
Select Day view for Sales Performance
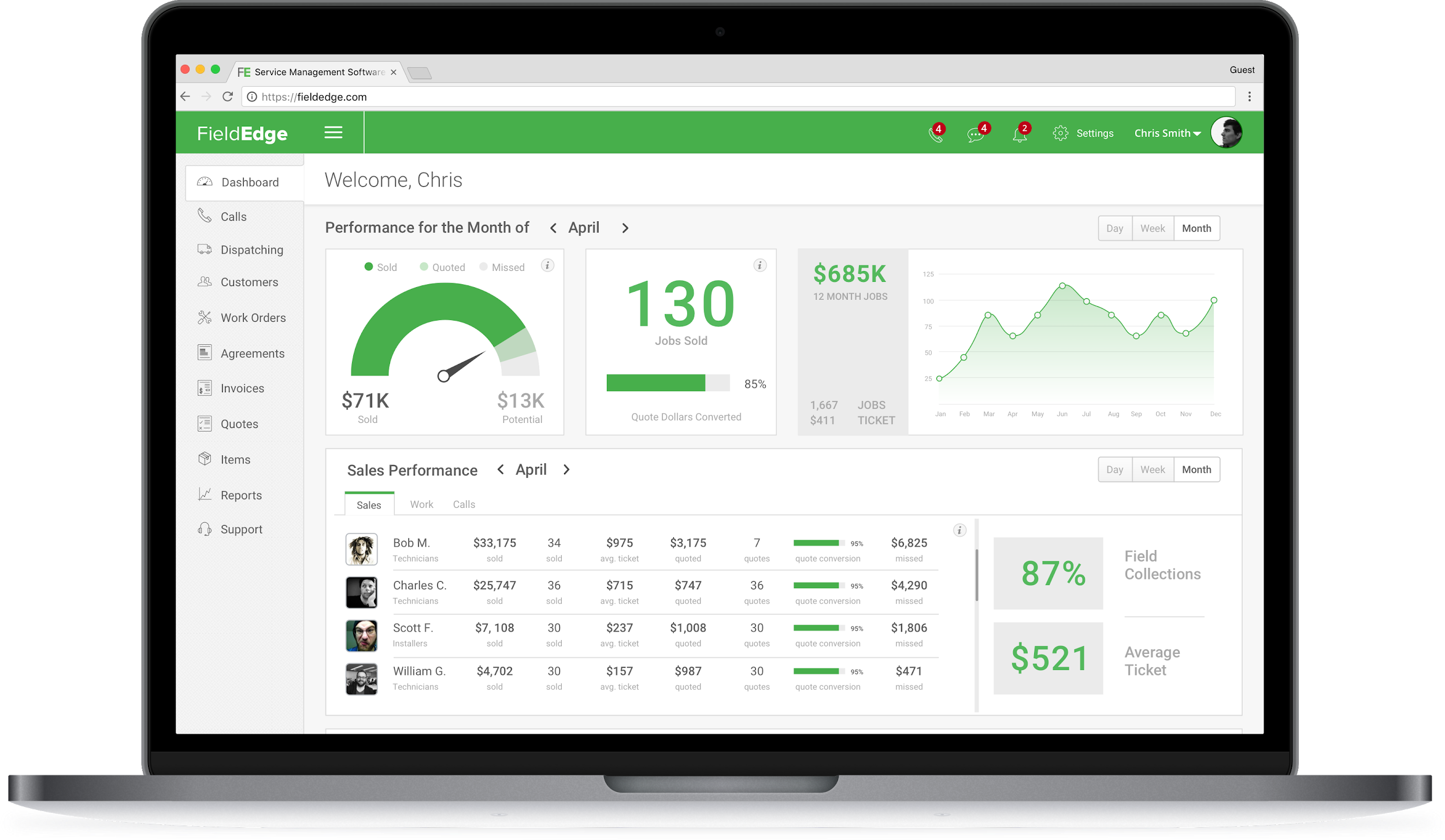pyautogui.click(x=1115, y=470)
